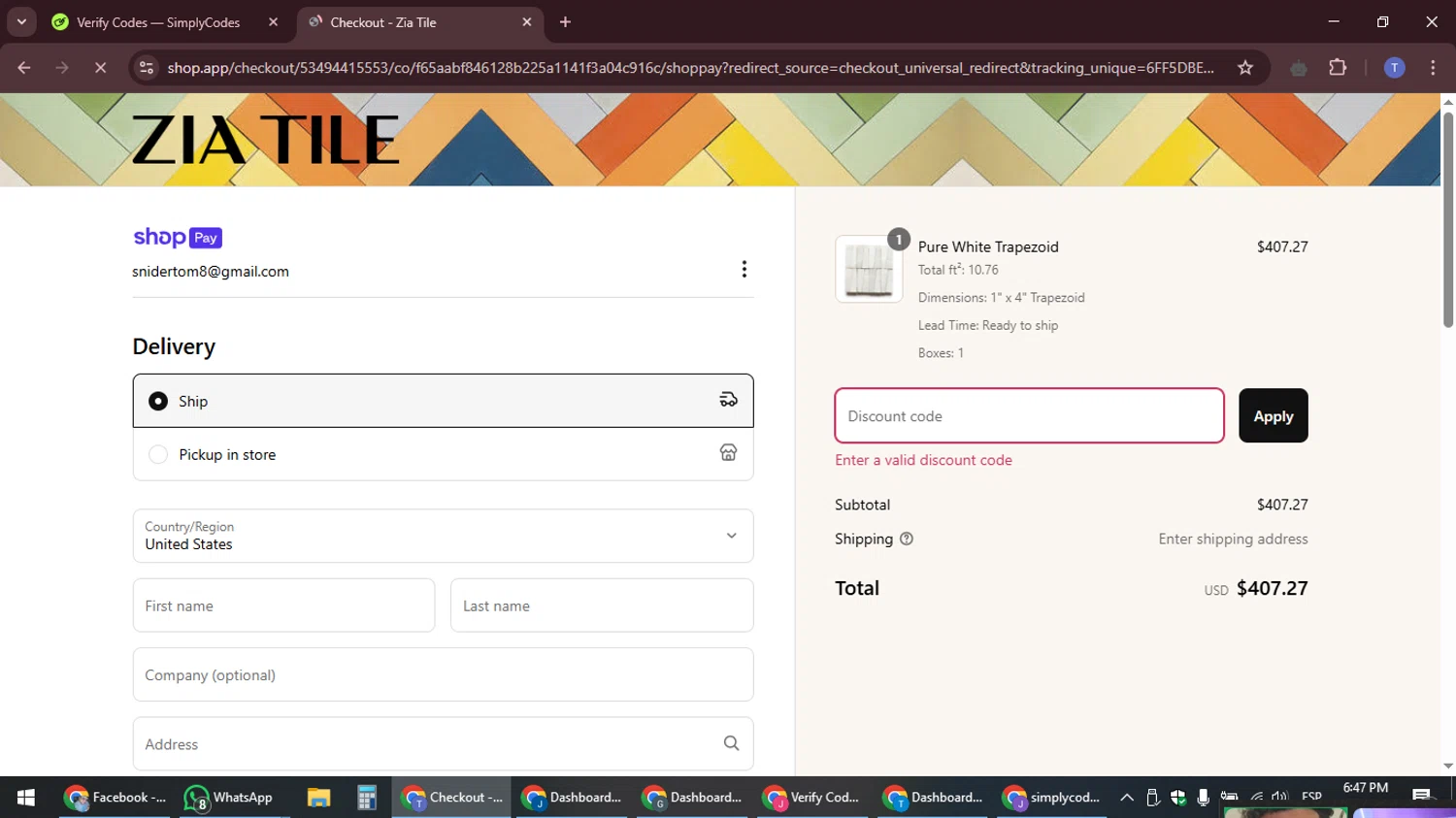The image size is (1456, 818).
Task: Click the taskbar clock showing 6:47 PM
Action: [1365, 788]
